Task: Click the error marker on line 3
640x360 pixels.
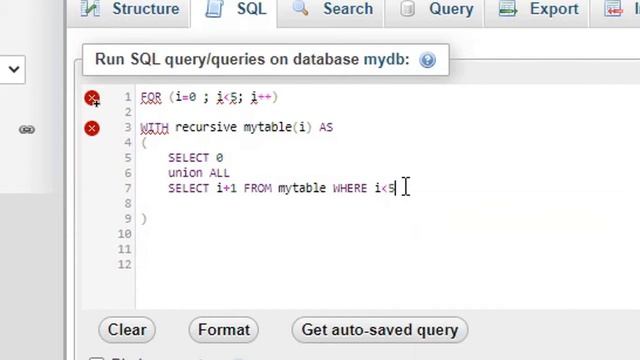Action: click(x=92, y=128)
